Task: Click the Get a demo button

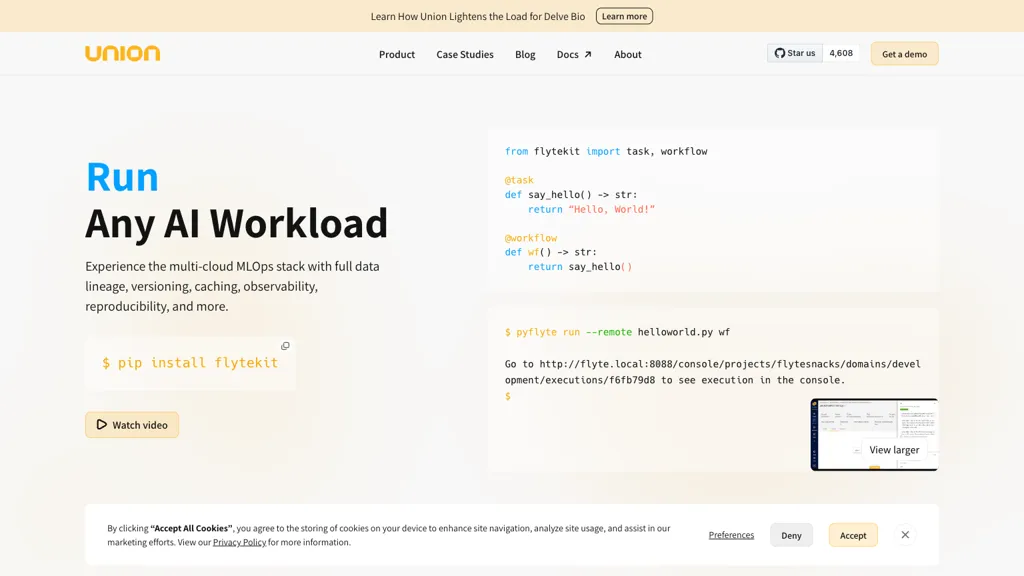Action: pos(904,53)
